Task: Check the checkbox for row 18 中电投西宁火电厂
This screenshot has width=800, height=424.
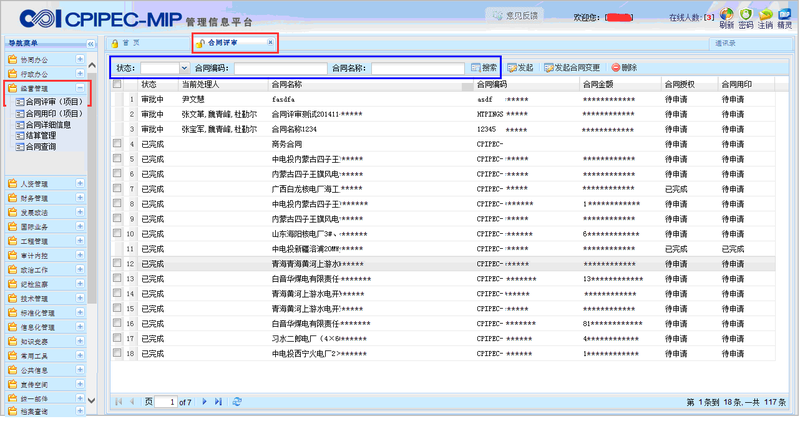Action: [117, 353]
